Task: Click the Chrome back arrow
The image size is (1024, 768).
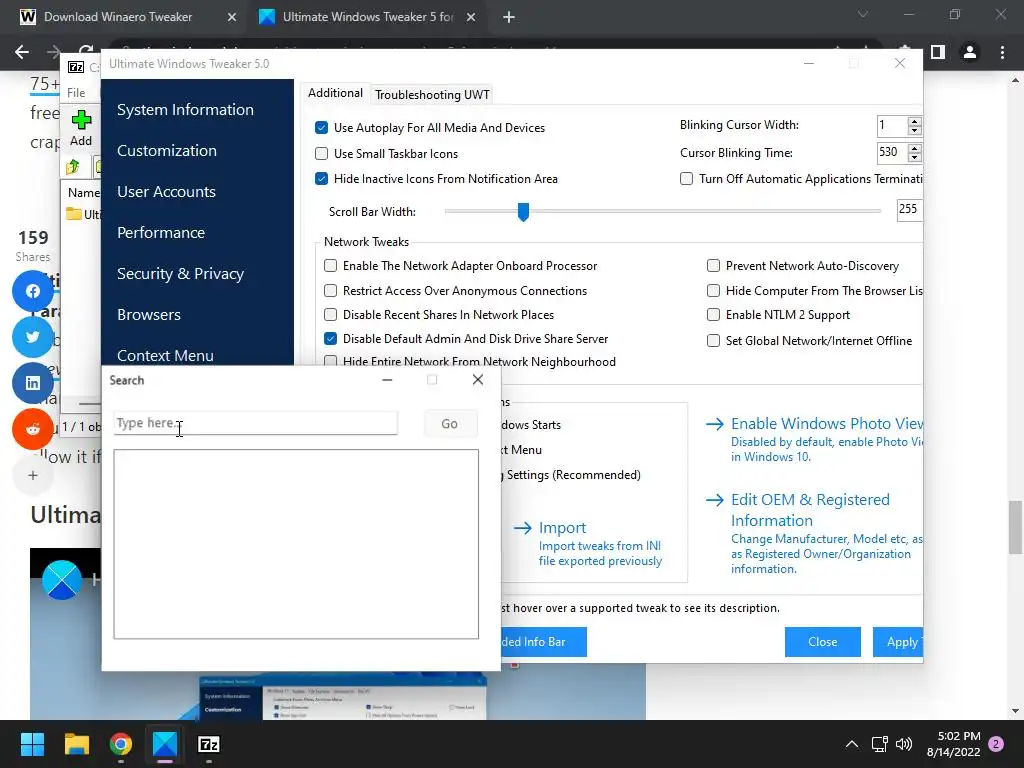Action: pyautogui.click(x=22, y=52)
